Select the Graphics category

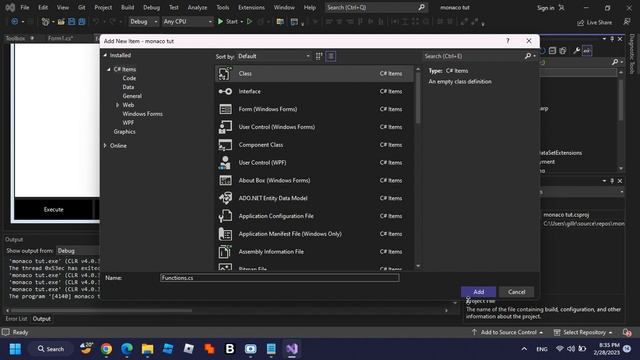click(124, 131)
